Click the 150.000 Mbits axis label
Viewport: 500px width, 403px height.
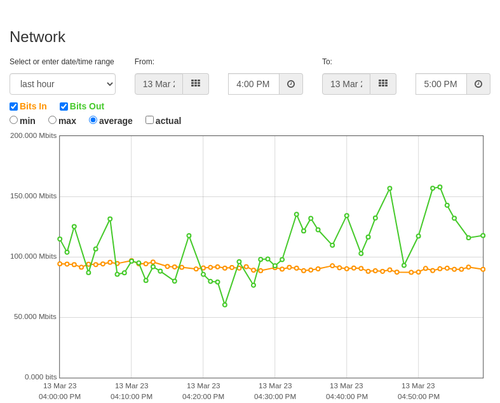(x=33, y=196)
